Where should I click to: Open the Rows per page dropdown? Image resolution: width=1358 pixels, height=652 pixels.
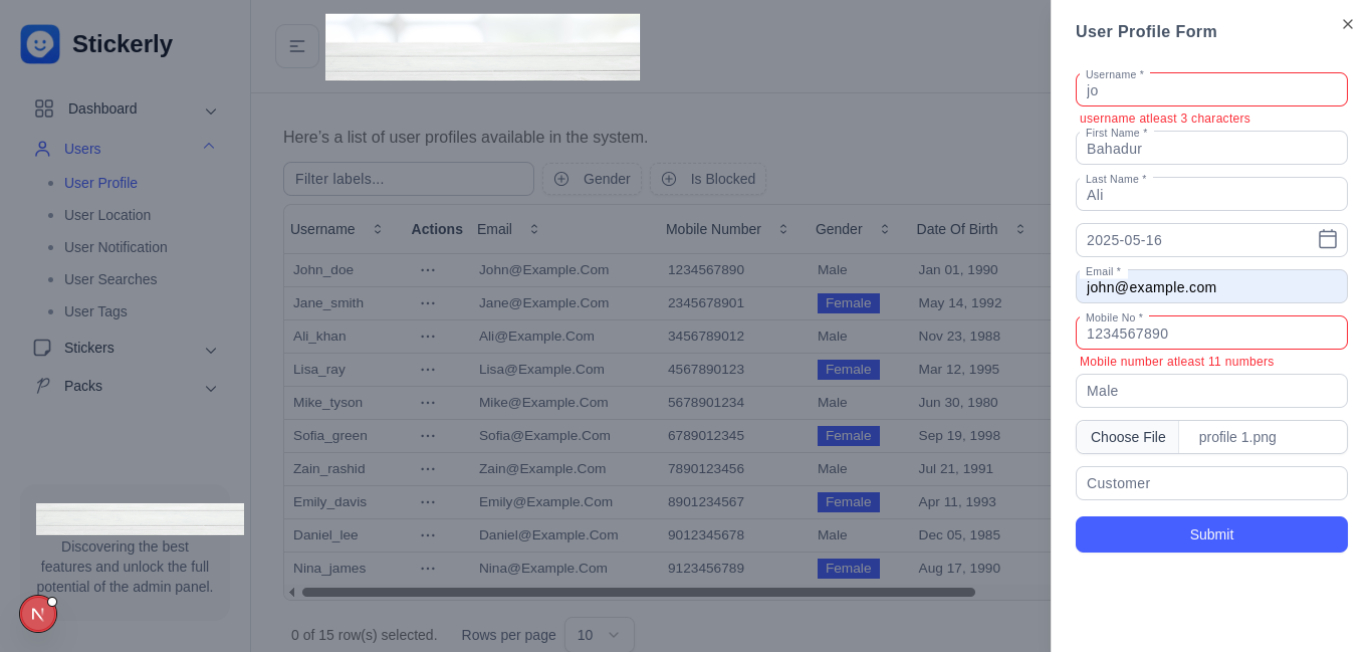pos(599,634)
